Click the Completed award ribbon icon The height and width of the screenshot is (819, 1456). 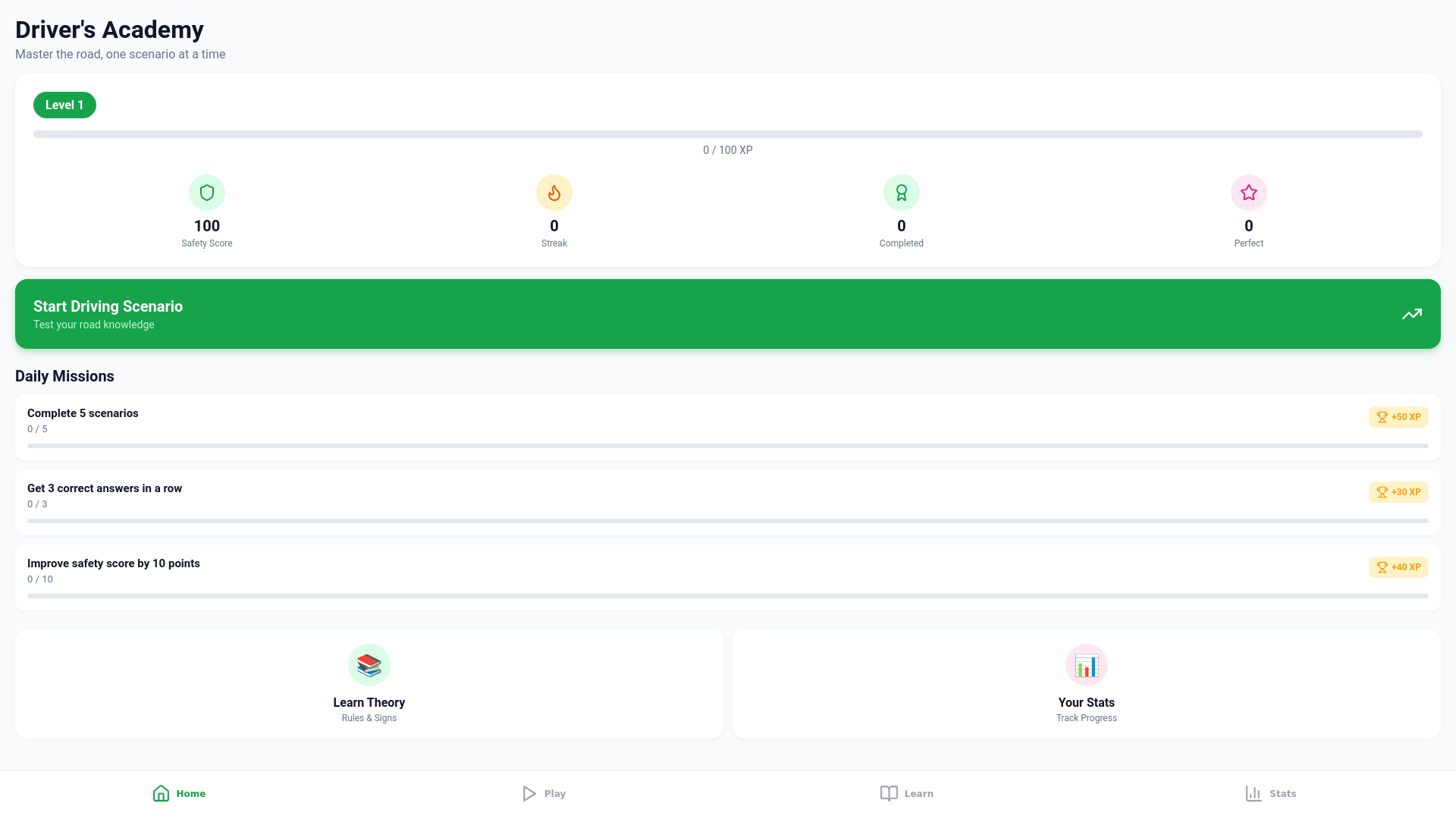point(902,193)
